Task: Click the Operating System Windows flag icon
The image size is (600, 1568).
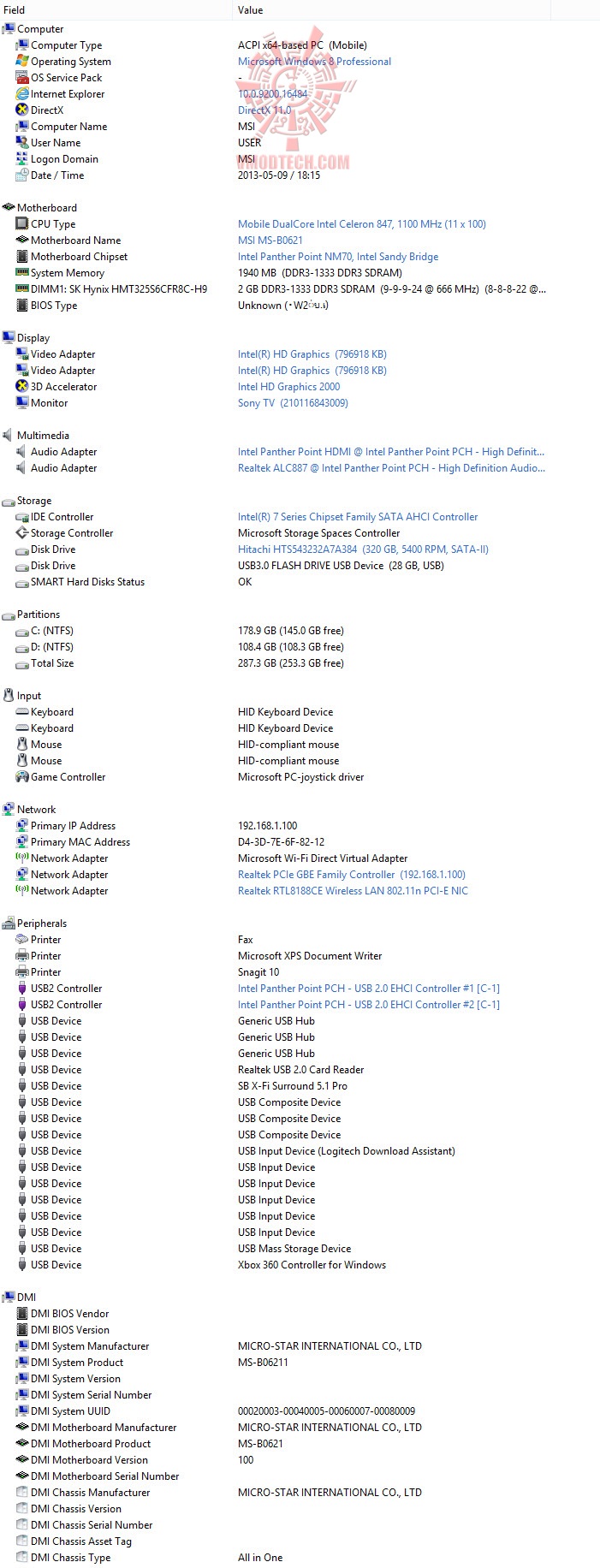Action: pyautogui.click(x=22, y=62)
